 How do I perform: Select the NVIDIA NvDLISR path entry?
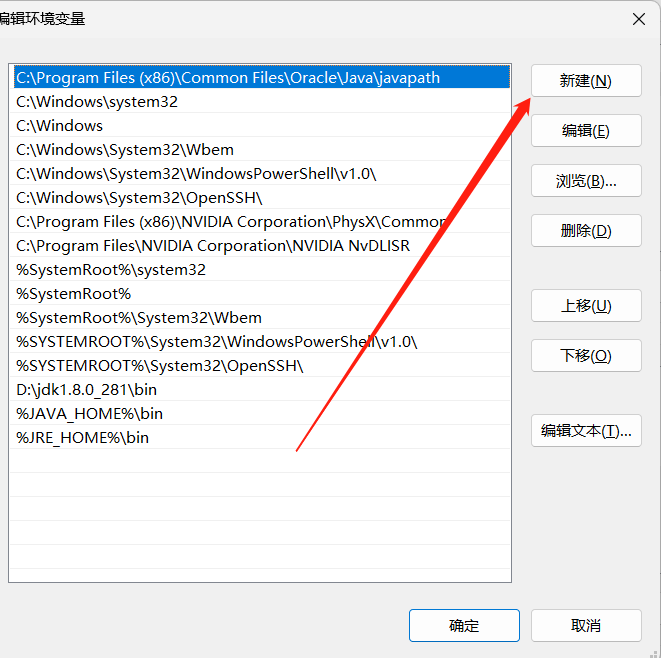[260, 246]
